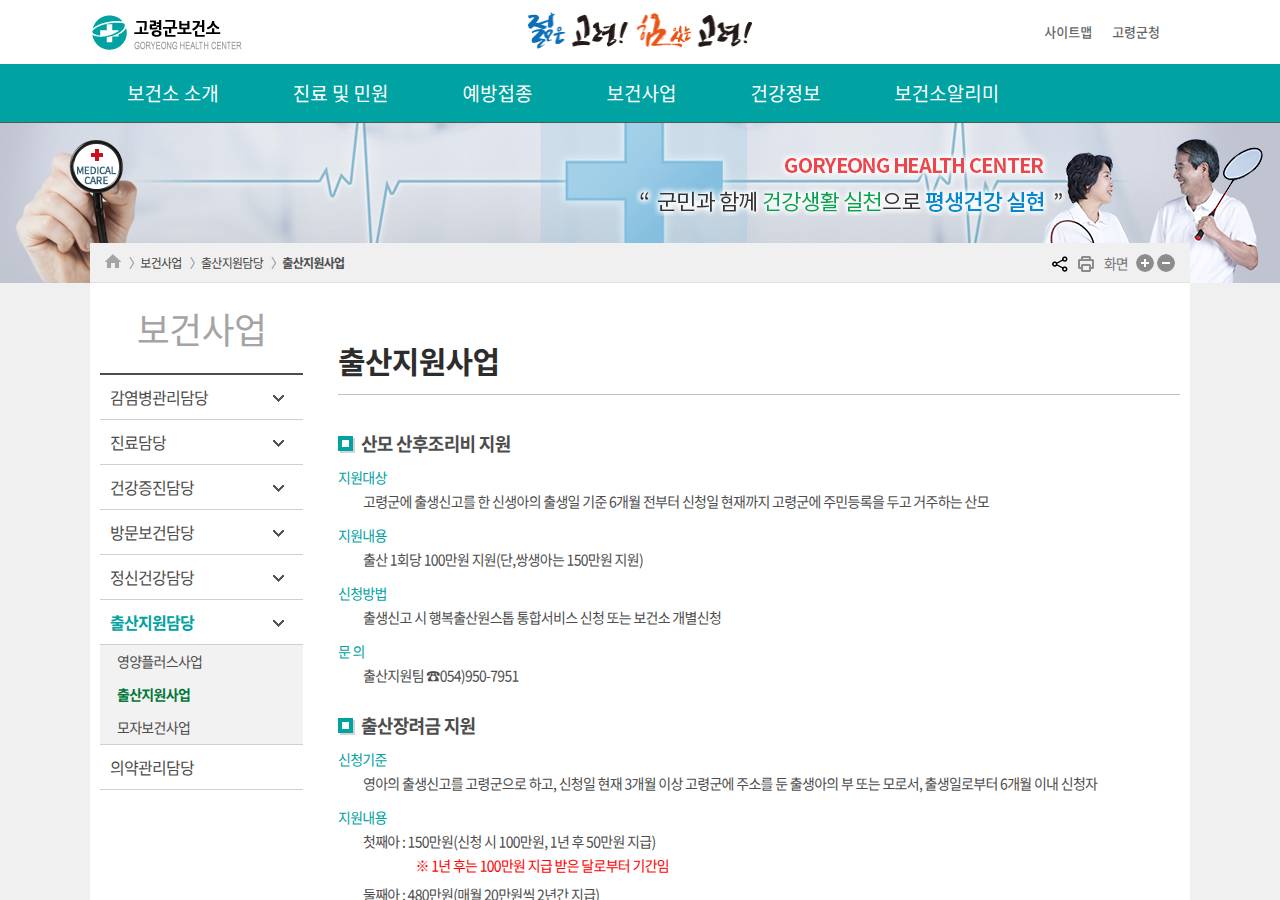Open the 진료 및 민원 menu

click(x=340, y=93)
